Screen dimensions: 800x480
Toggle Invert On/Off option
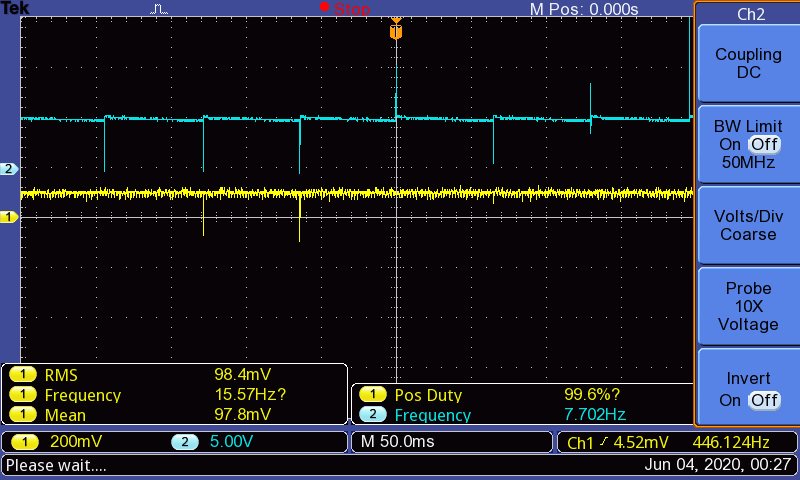[748, 387]
